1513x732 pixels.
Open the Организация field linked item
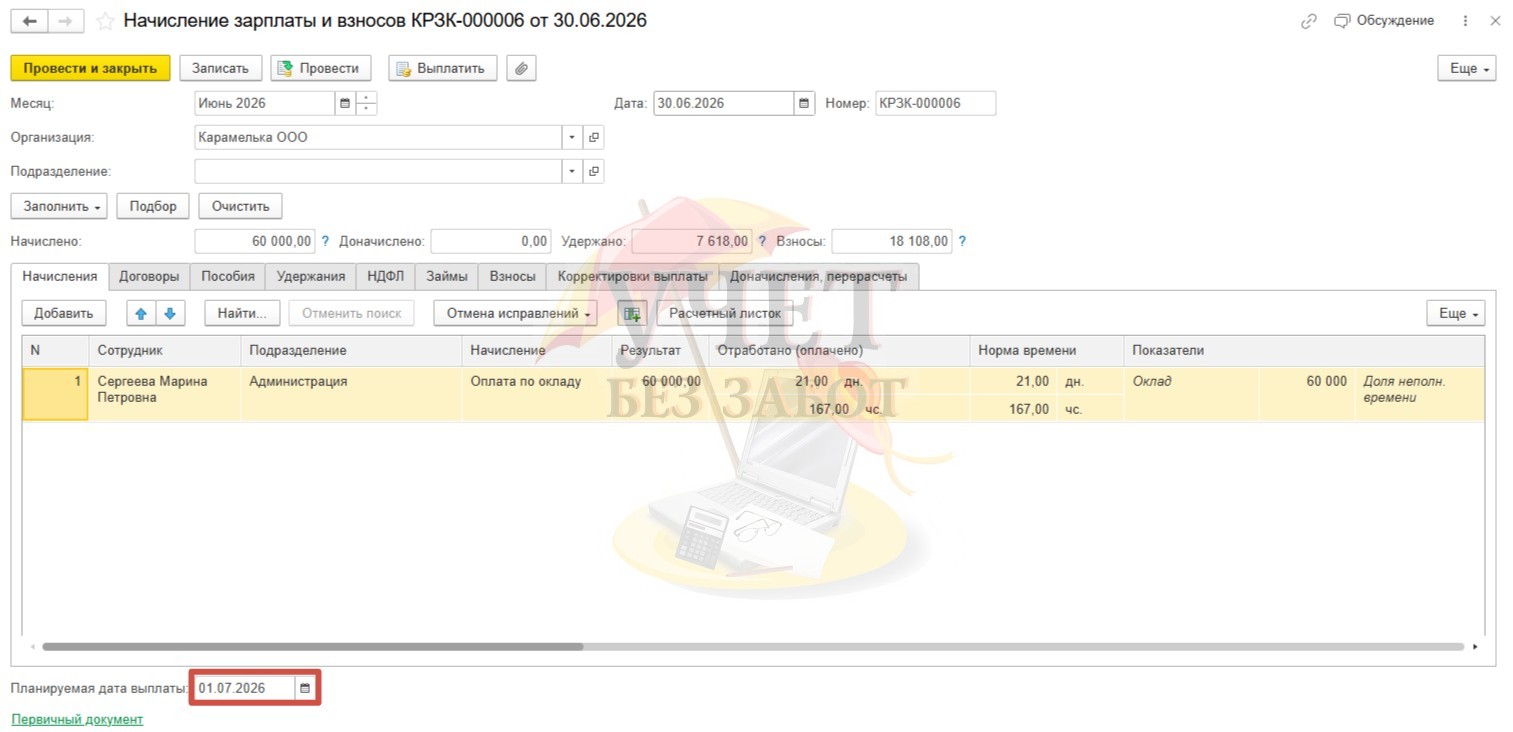[594, 137]
